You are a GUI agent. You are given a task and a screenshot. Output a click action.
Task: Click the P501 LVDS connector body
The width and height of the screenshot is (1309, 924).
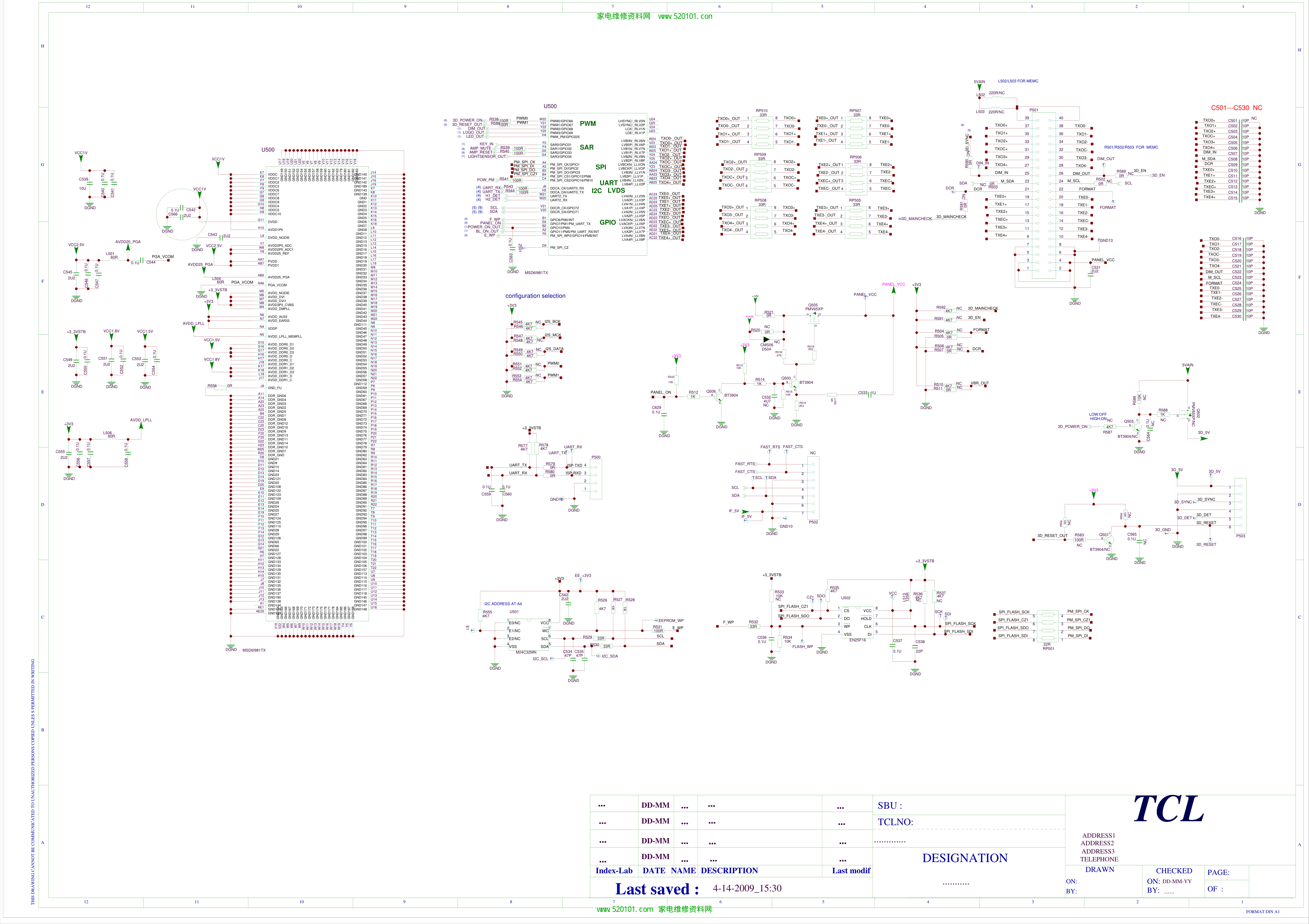(x=1044, y=195)
